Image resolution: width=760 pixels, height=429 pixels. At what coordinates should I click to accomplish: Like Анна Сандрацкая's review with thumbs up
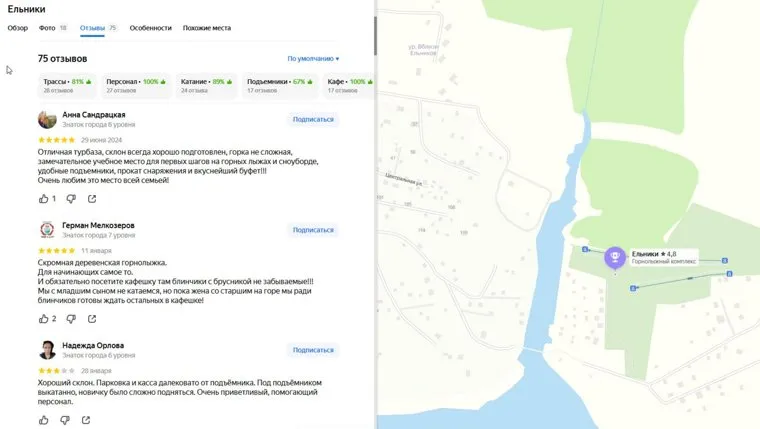(x=44, y=199)
